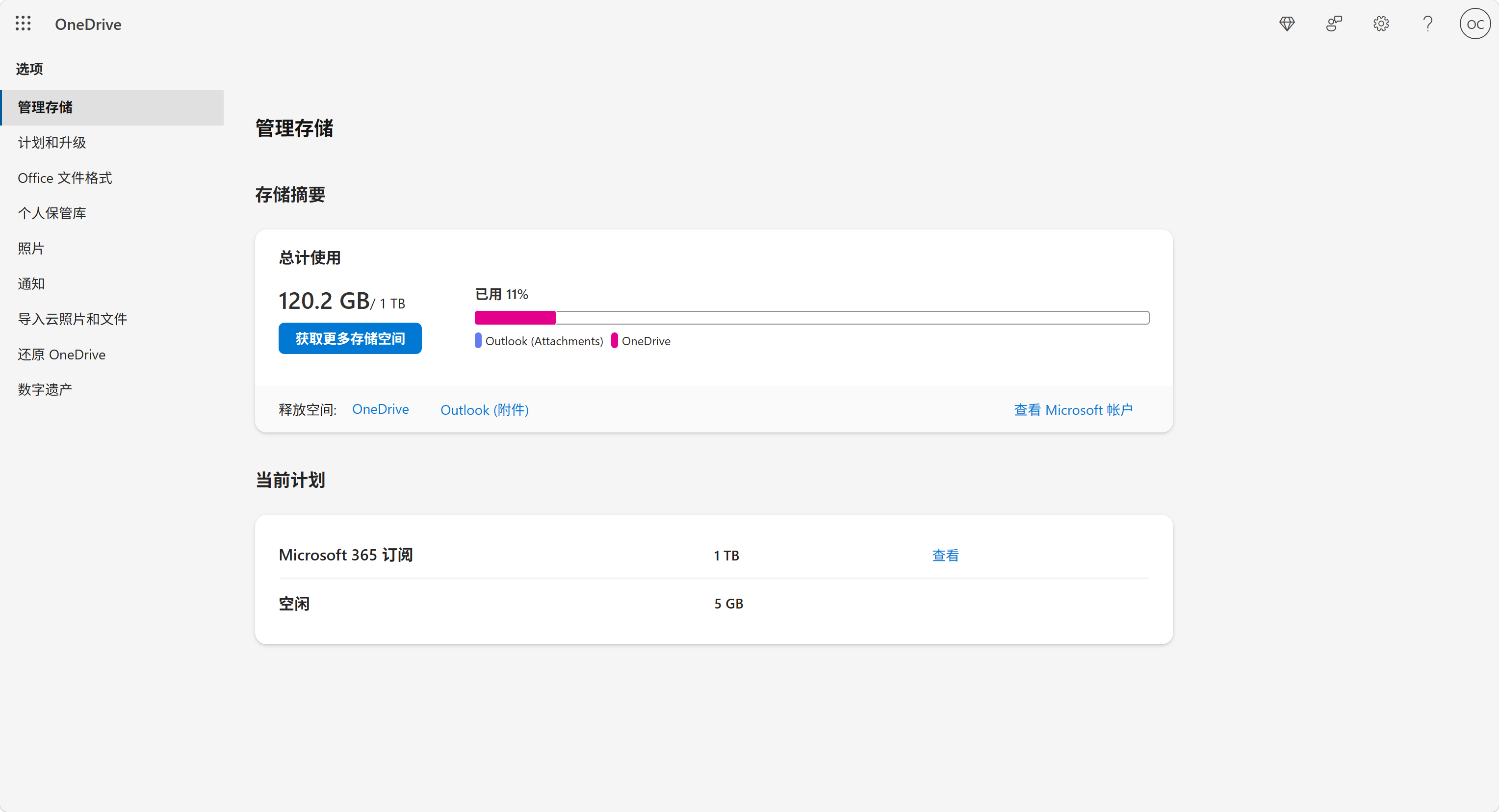The image size is (1499, 812).
Task: Click the premium diamond icon
Action: (x=1287, y=24)
